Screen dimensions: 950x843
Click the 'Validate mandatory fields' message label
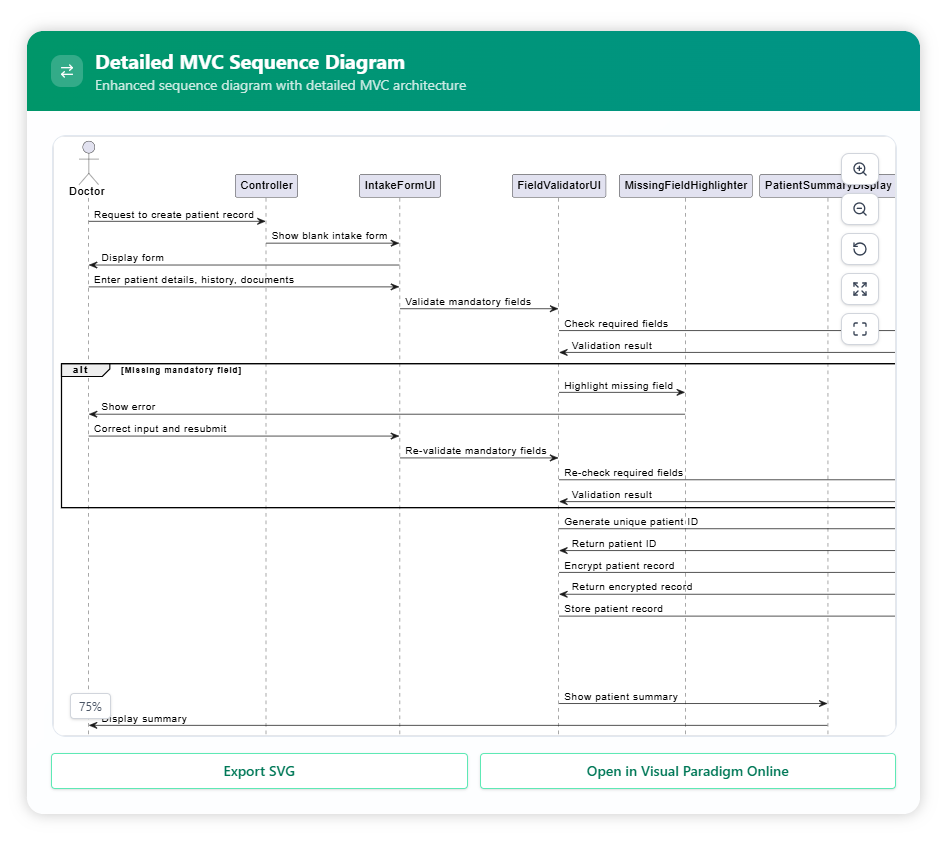tap(468, 301)
